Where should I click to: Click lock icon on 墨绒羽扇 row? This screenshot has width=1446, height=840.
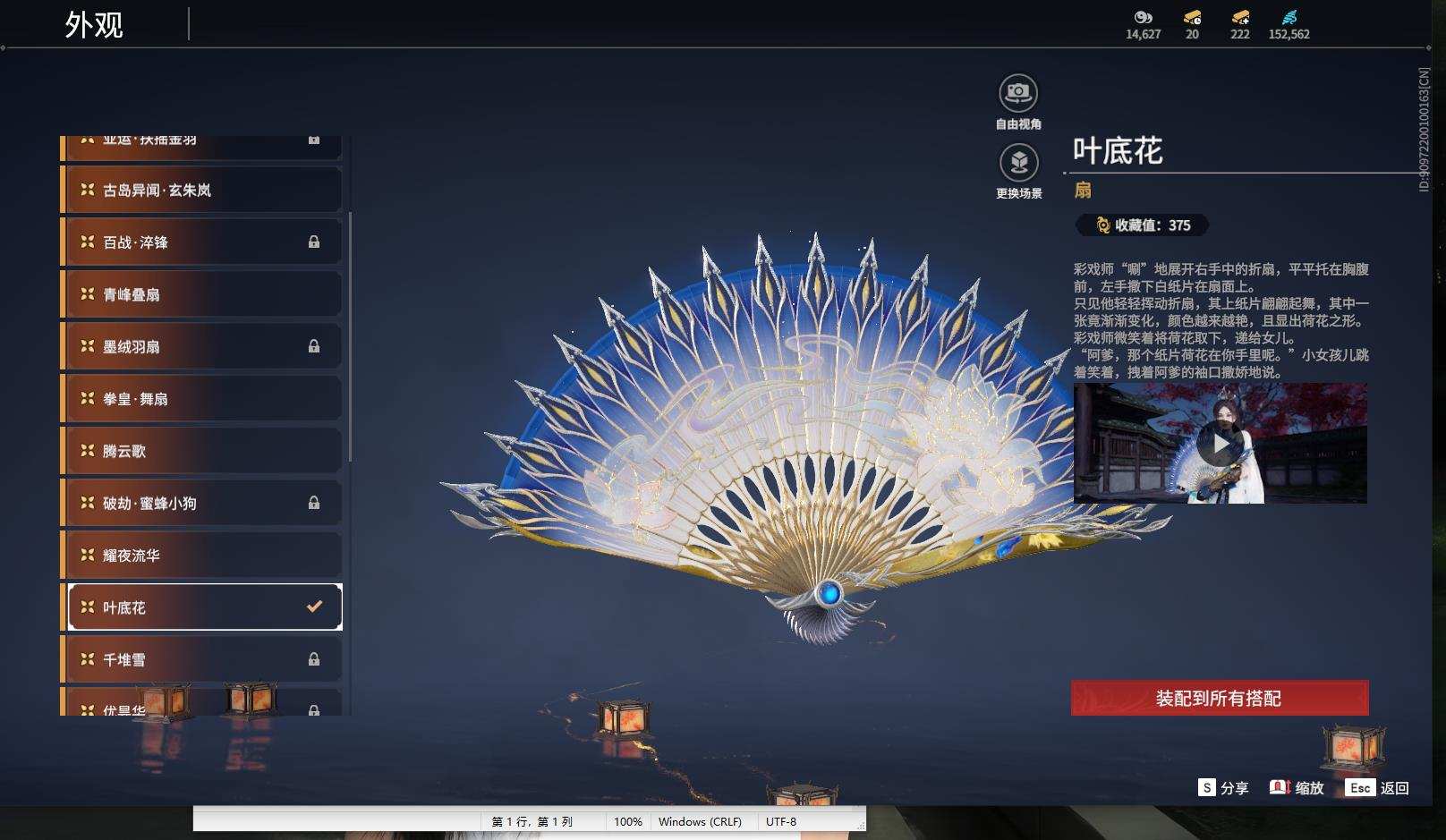point(314,346)
